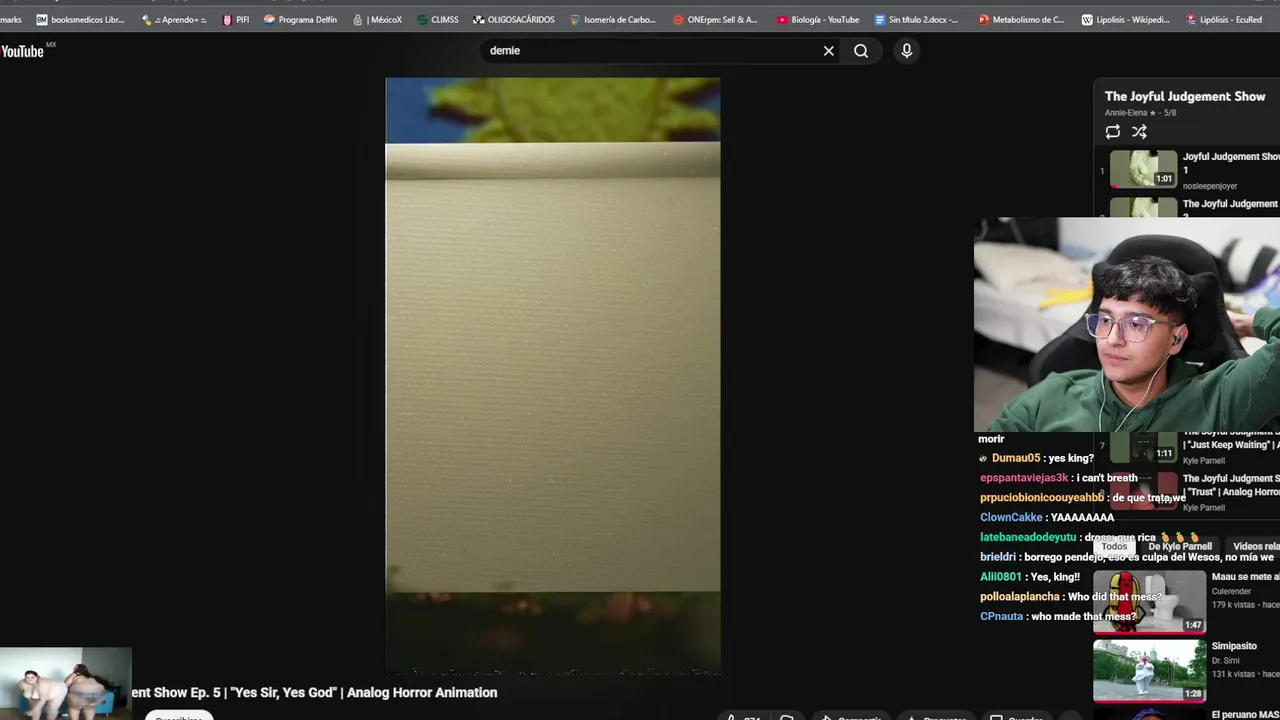Click the magnifier search button
1280x720 pixels.
tap(861, 51)
